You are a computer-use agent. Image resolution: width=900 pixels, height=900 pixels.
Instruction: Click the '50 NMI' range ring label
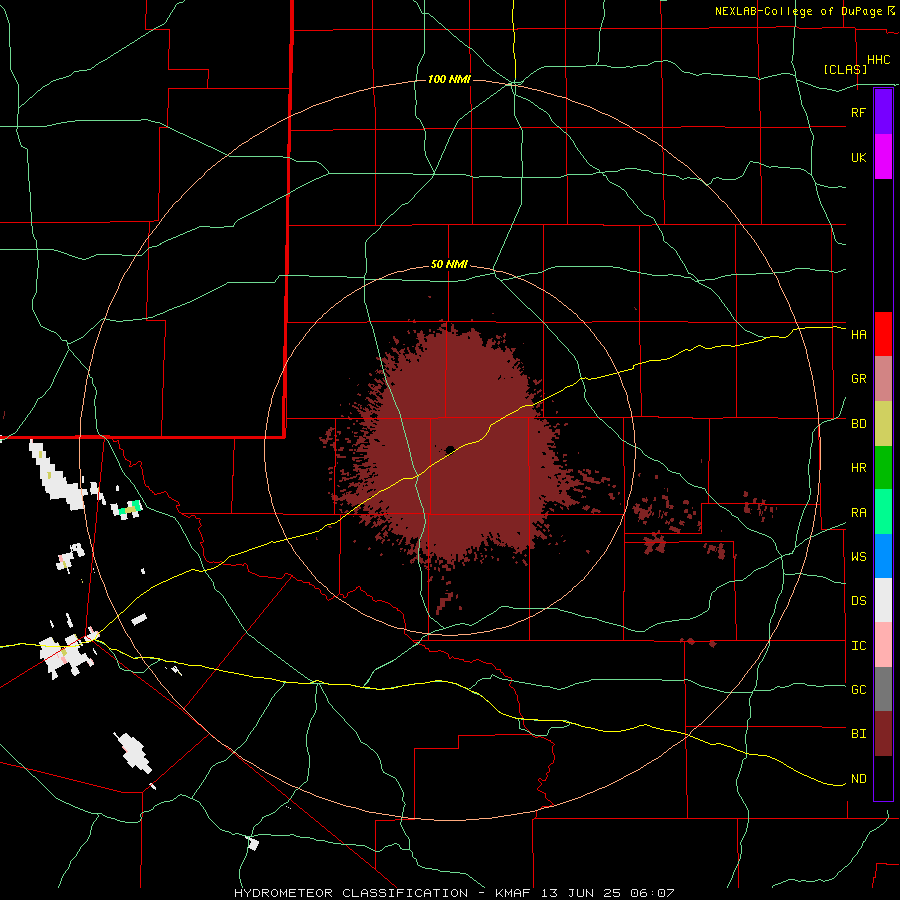(449, 265)
